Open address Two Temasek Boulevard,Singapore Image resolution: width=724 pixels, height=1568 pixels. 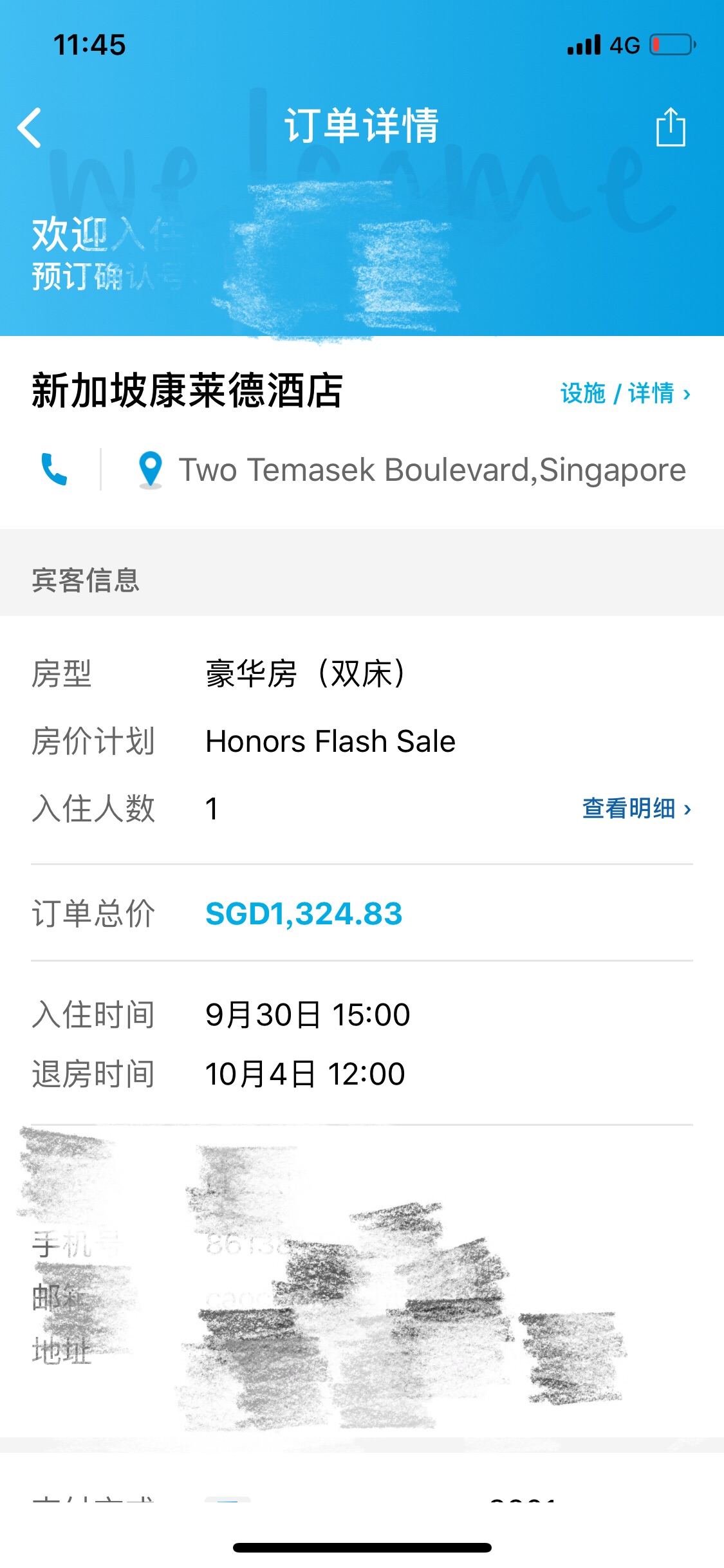[x=432, y=470]
